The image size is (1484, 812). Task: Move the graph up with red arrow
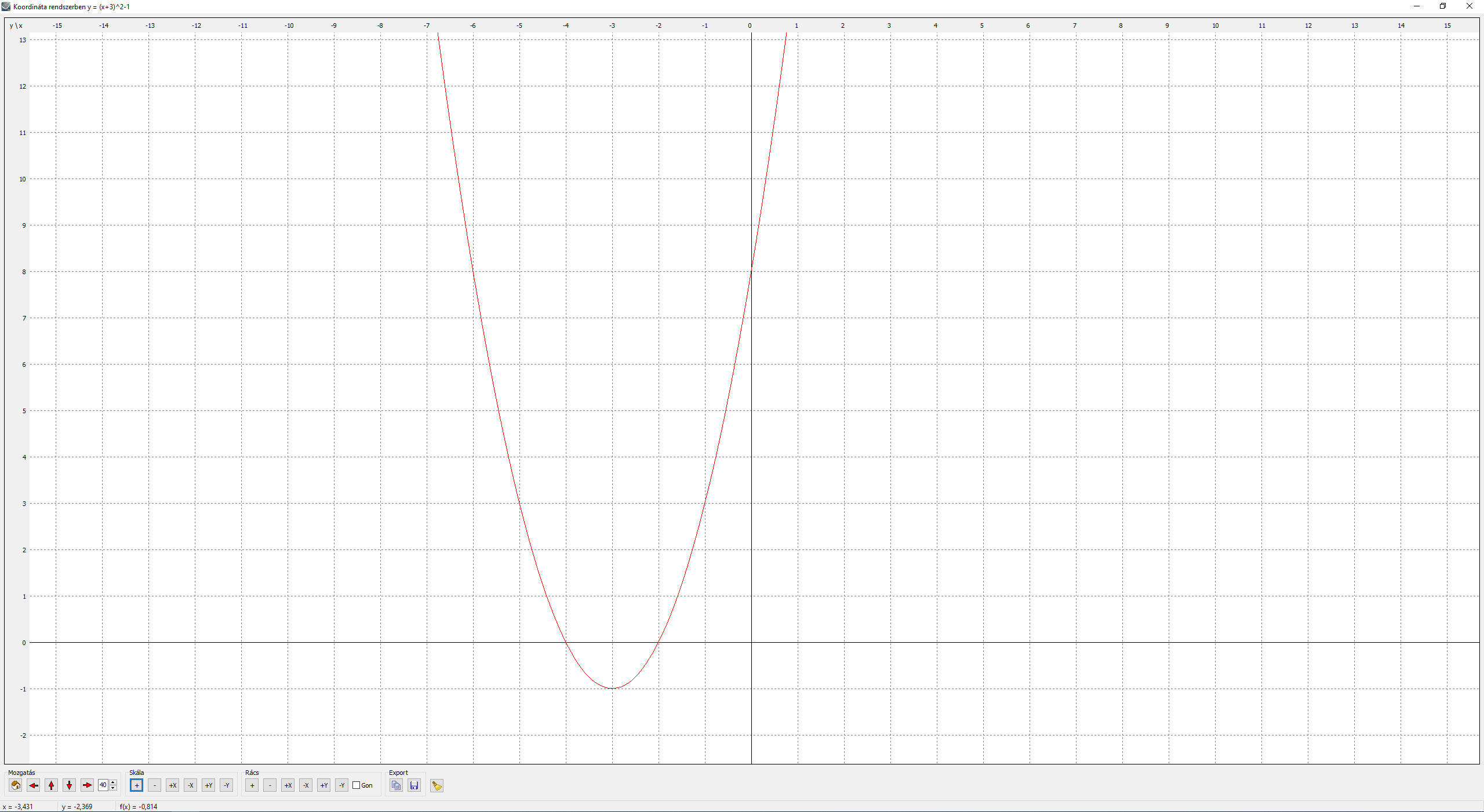[x=52, y=785]
